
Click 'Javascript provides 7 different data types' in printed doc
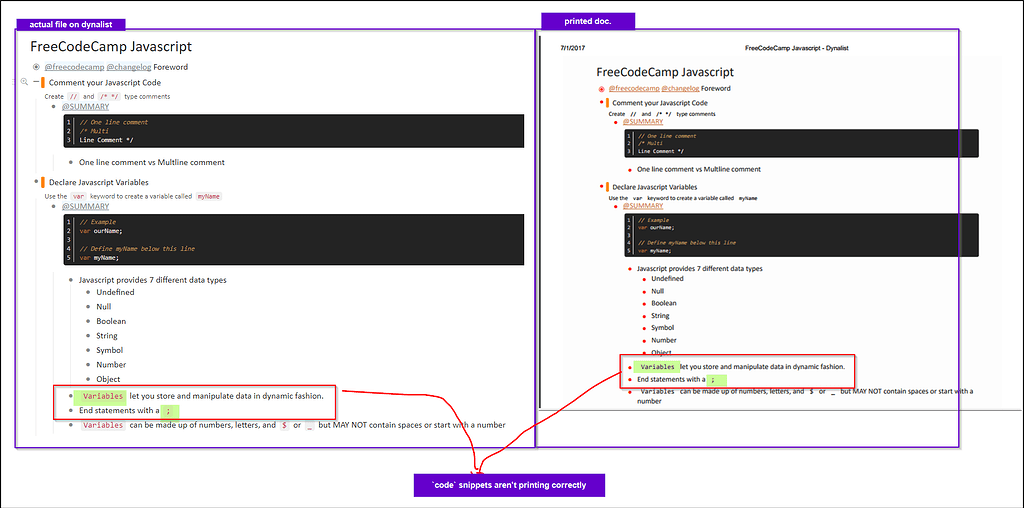tap(700, 268)
